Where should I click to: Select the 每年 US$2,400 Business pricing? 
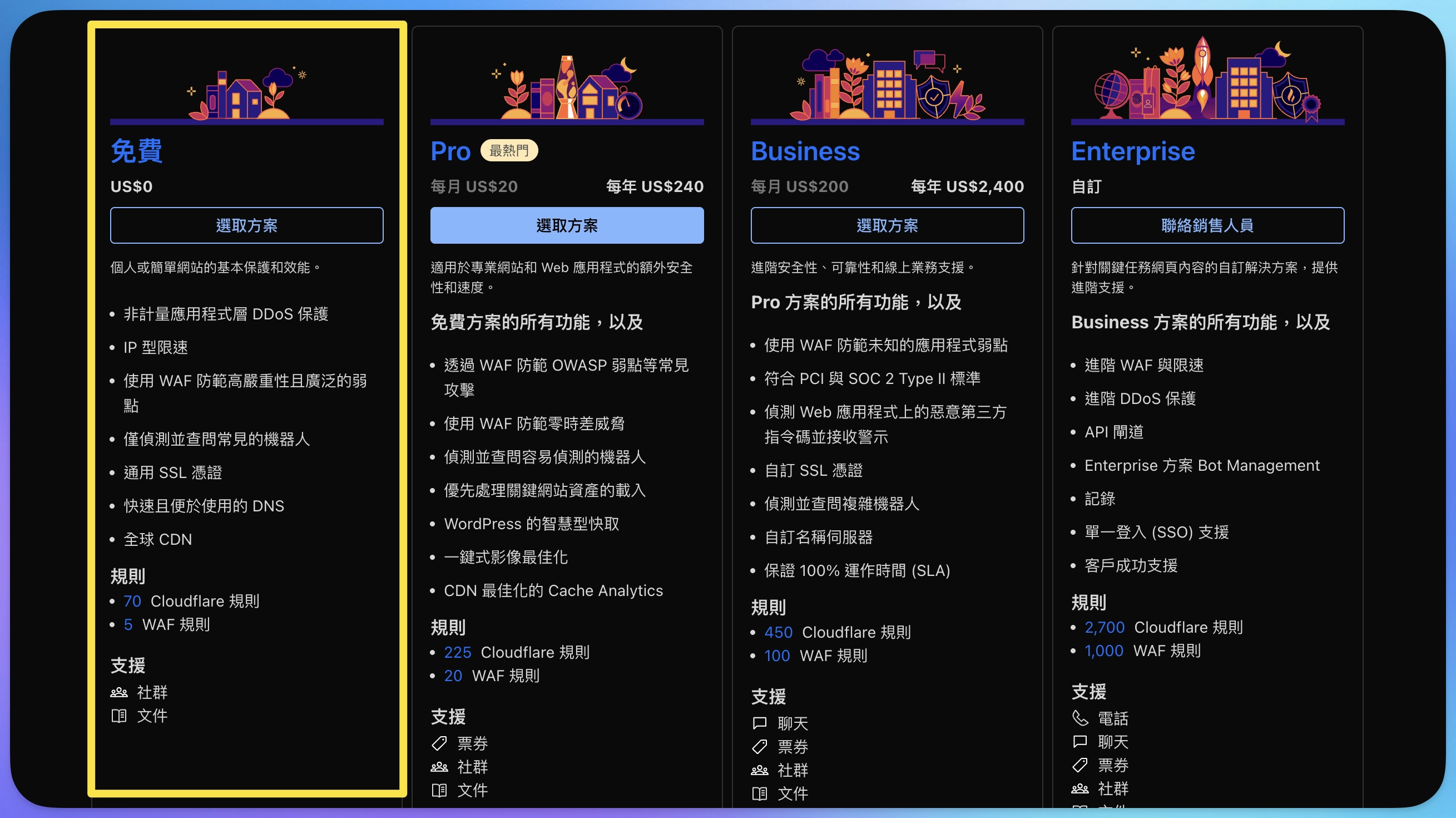[x=967, y=186]
